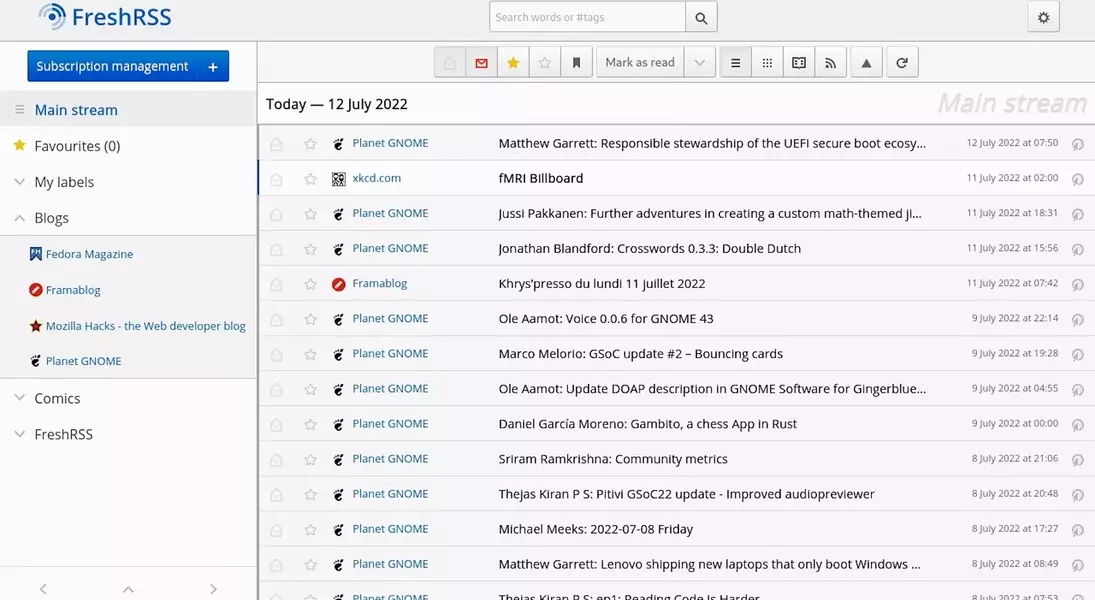Open Ole Aamot Voice 0.0.6 article
1095x600 pixels.
(605, 319)
